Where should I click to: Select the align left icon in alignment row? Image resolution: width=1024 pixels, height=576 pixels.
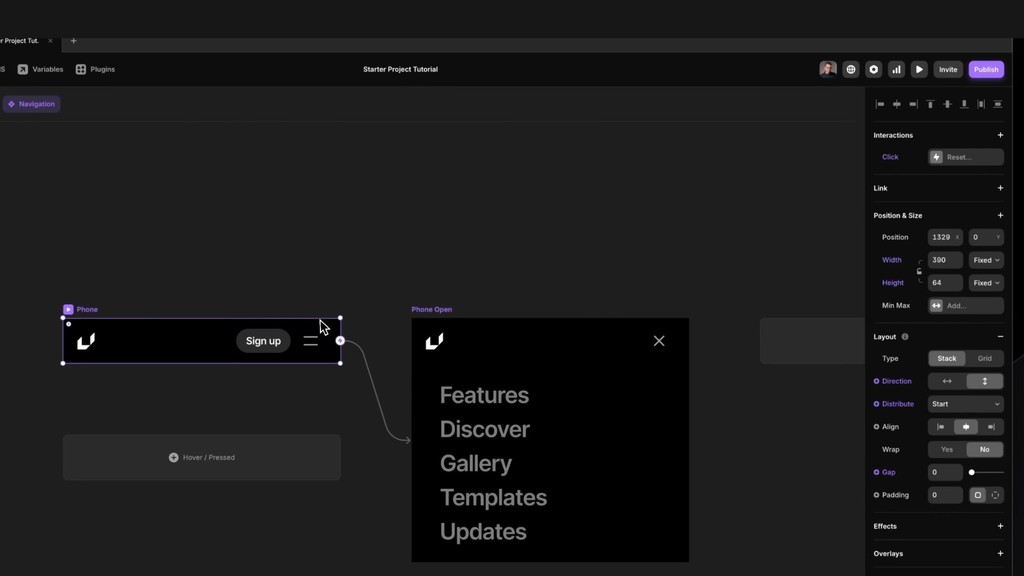[880, 104]
